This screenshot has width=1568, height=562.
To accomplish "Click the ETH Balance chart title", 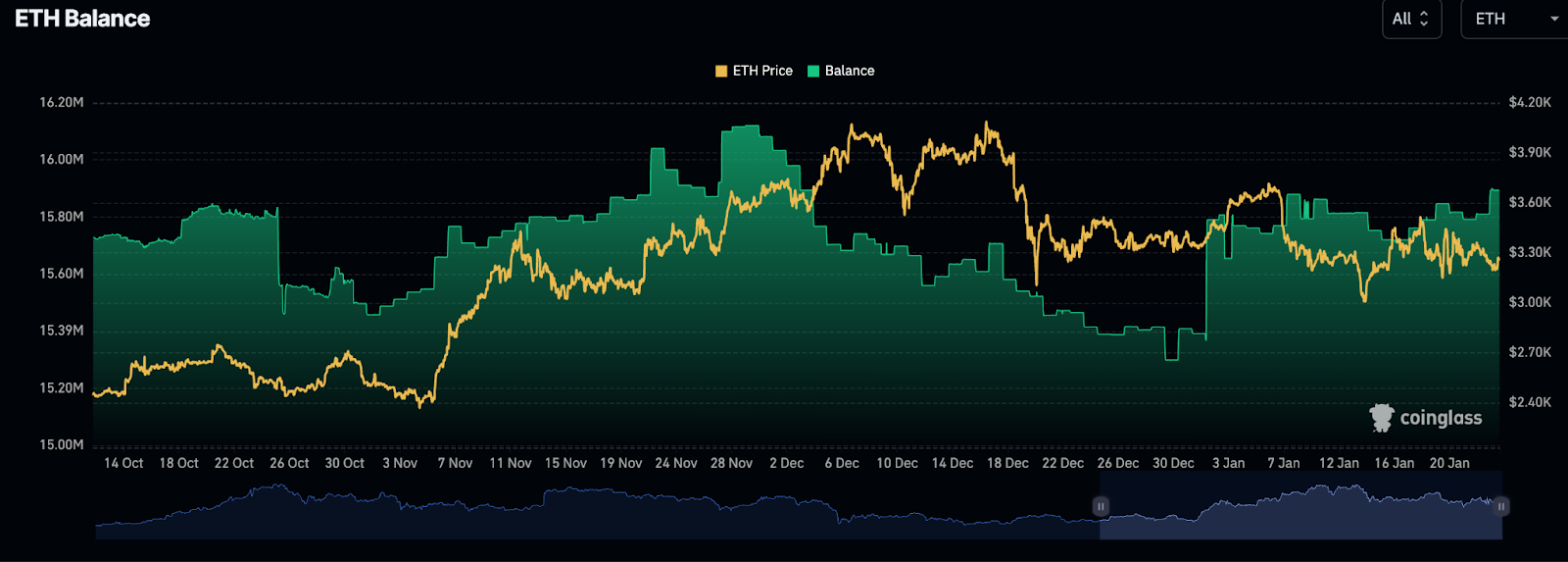I will click(x=82, y=19).
